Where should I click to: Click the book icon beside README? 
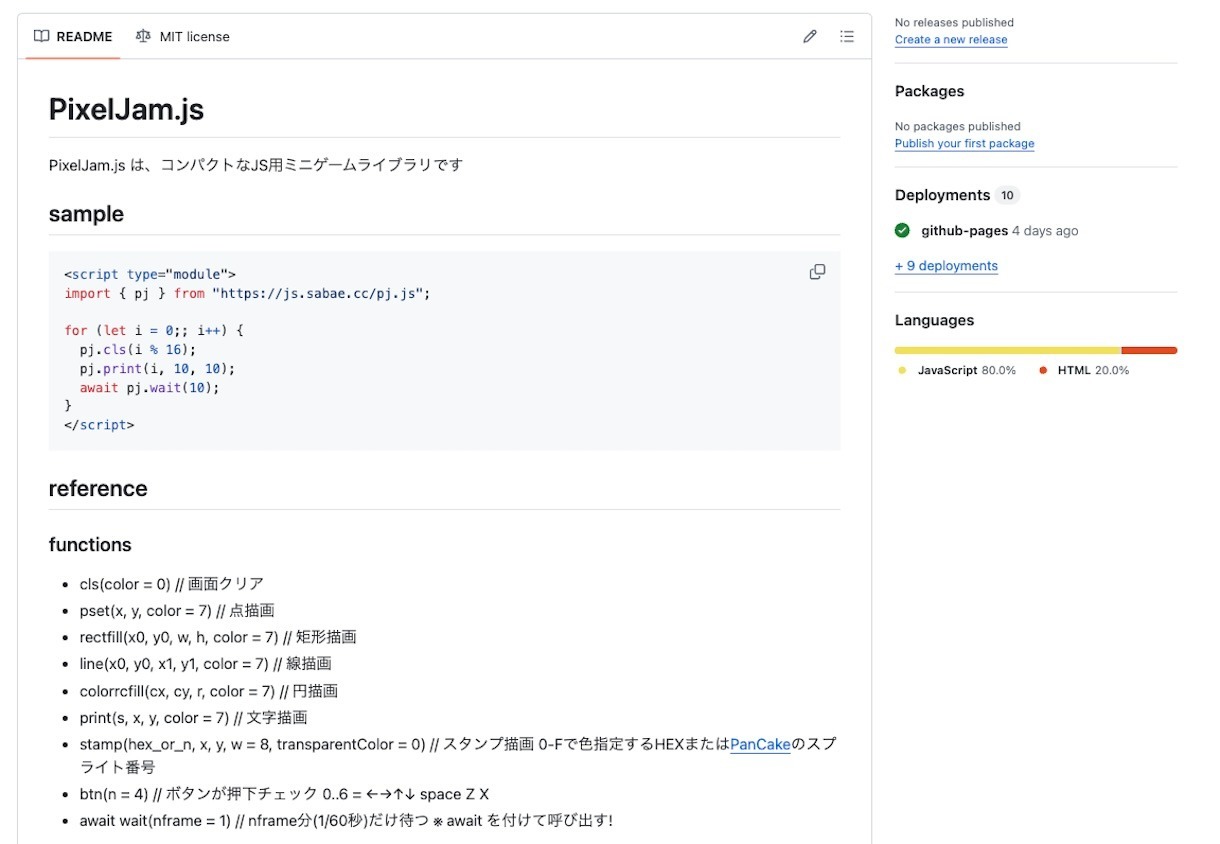tap(41, 37)
